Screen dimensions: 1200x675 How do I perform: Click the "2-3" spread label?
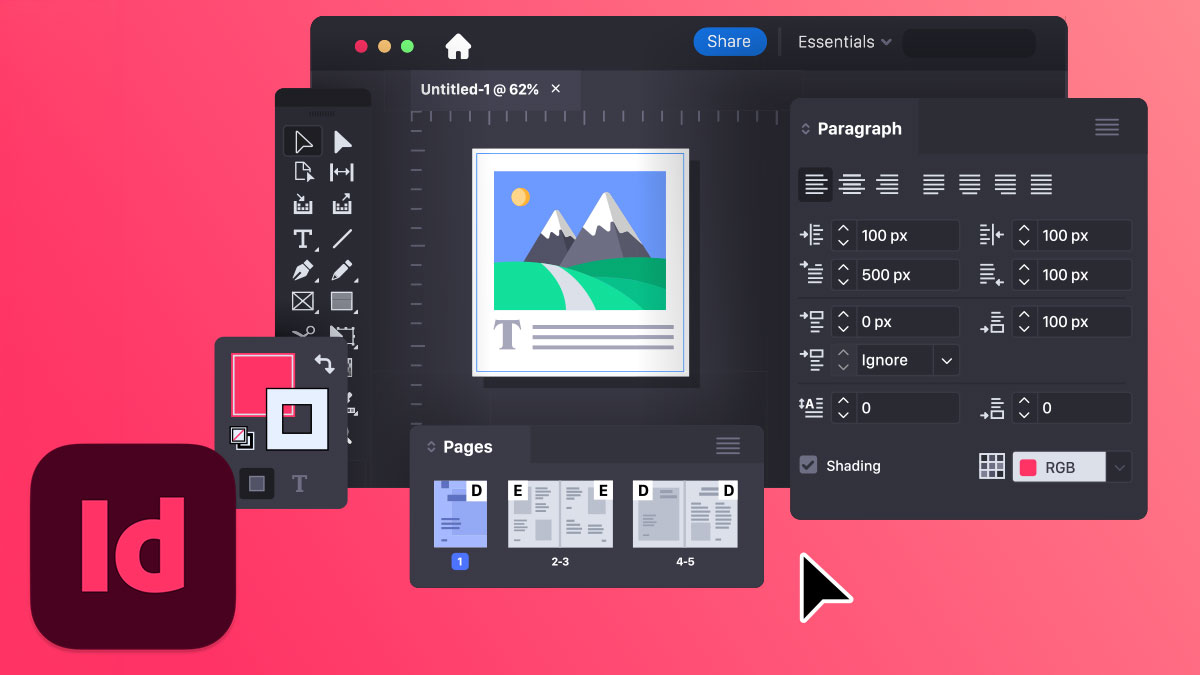(560, 562)
